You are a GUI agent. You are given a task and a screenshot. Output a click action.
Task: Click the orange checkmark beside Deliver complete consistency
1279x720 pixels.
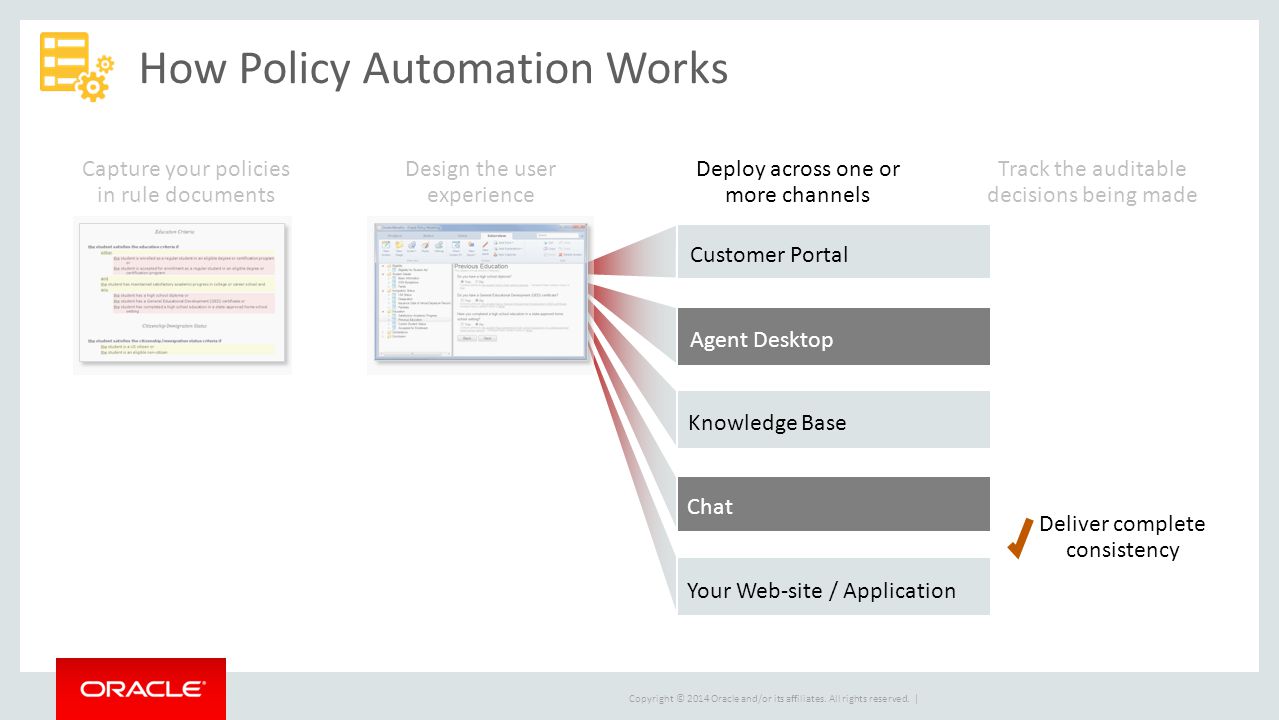(1020, 538)
